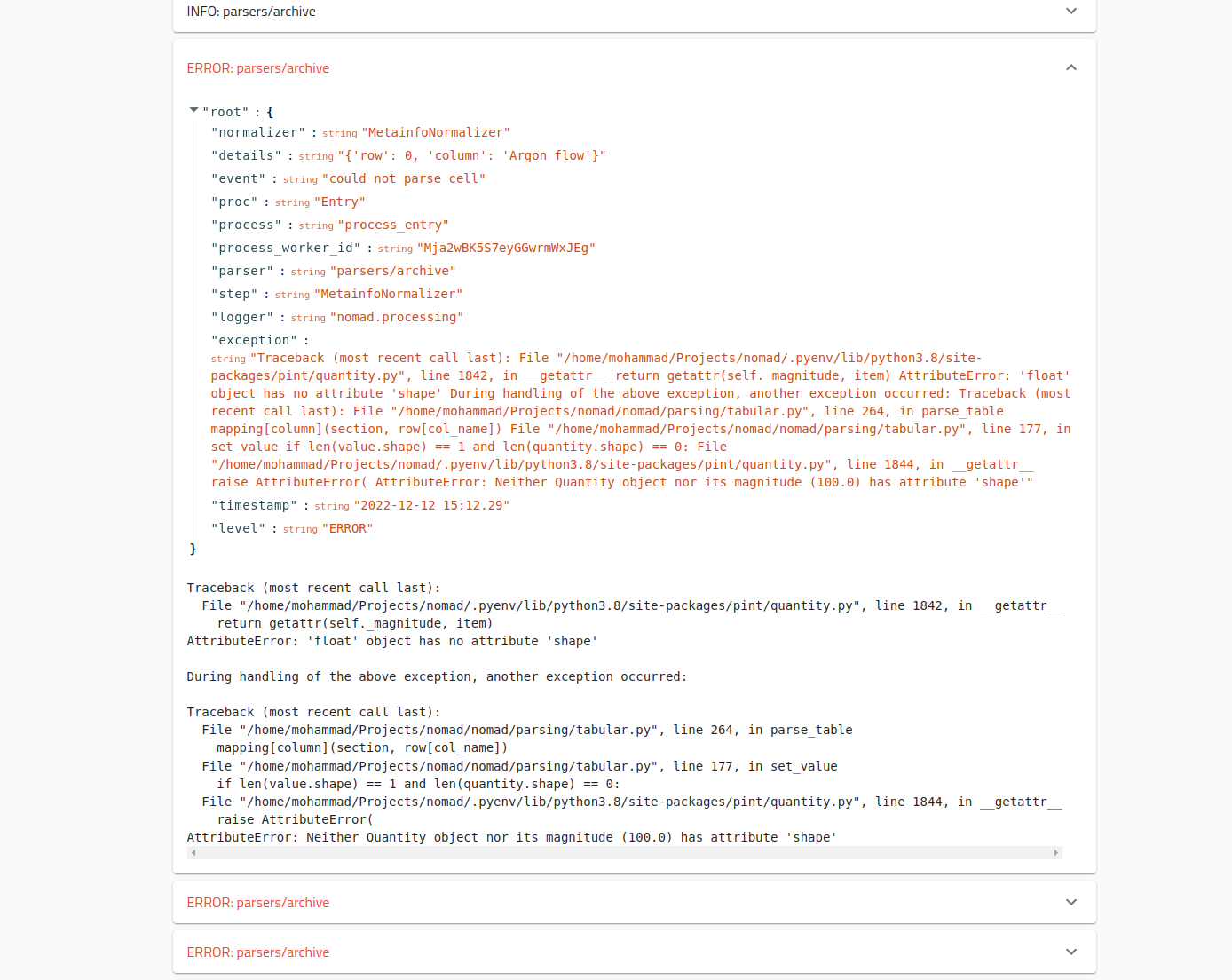1232x980 pixels.
Task: Select the process_worker_id value "Mja2wBK5S7eyGGwrmWxJEg"
Action: 506,248
